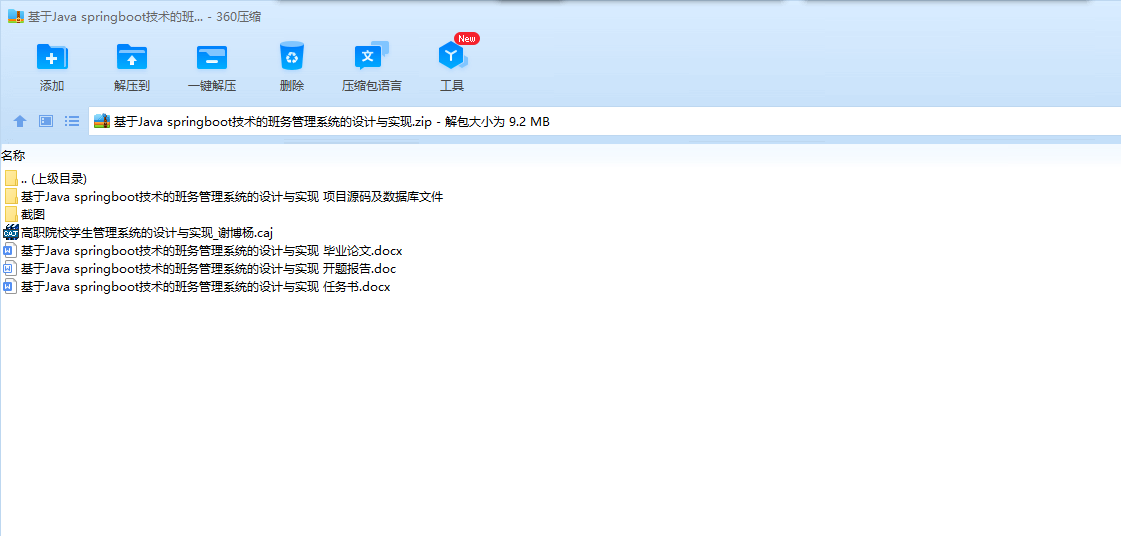The height and width of the screenshot is (536, 1121).
Task: Click the Extract To (解压到) icon
Action: click(x=132, y=56)
